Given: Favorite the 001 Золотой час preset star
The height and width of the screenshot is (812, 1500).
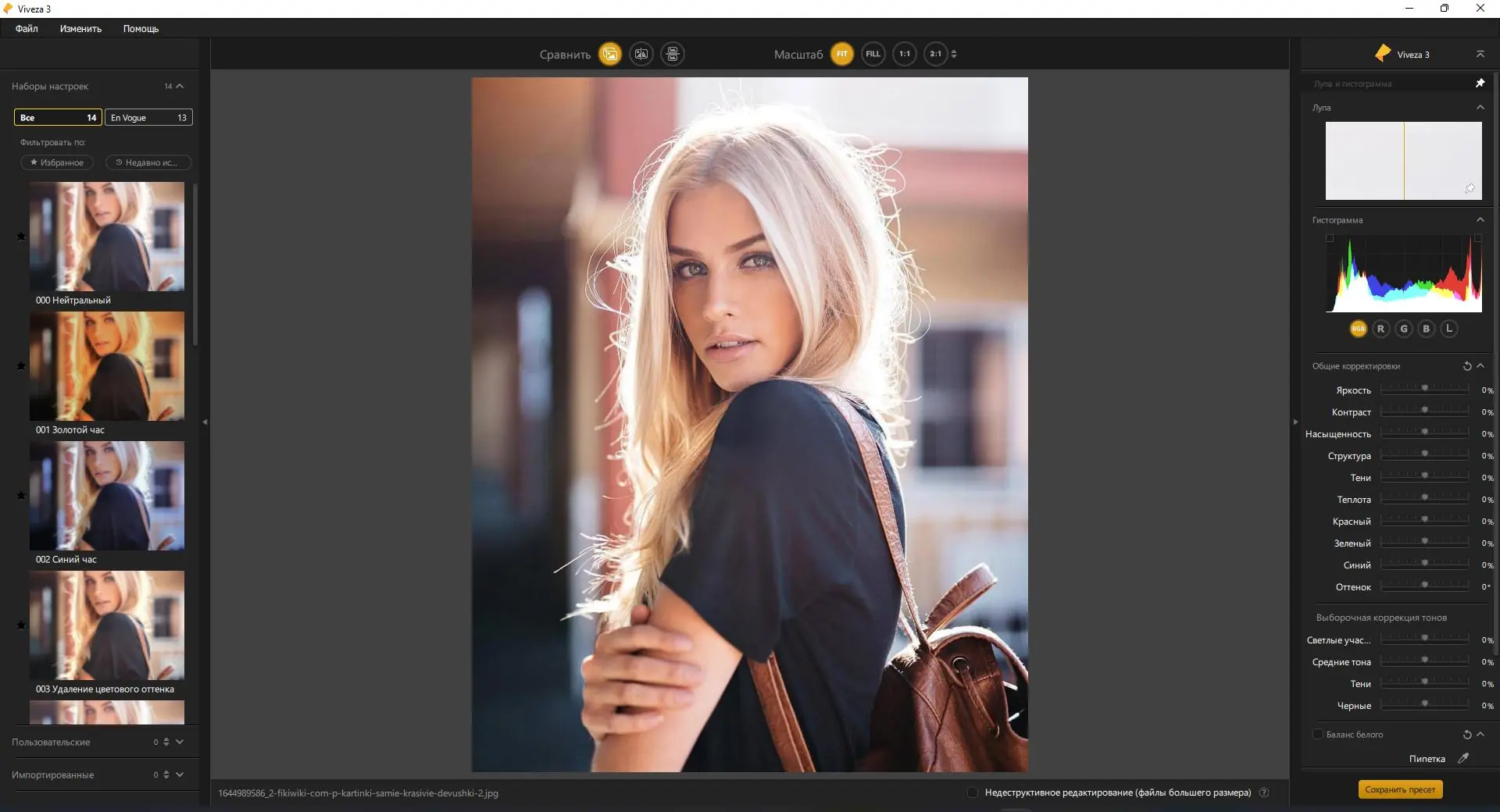Looking at the screenshot, I should point(21,366).
